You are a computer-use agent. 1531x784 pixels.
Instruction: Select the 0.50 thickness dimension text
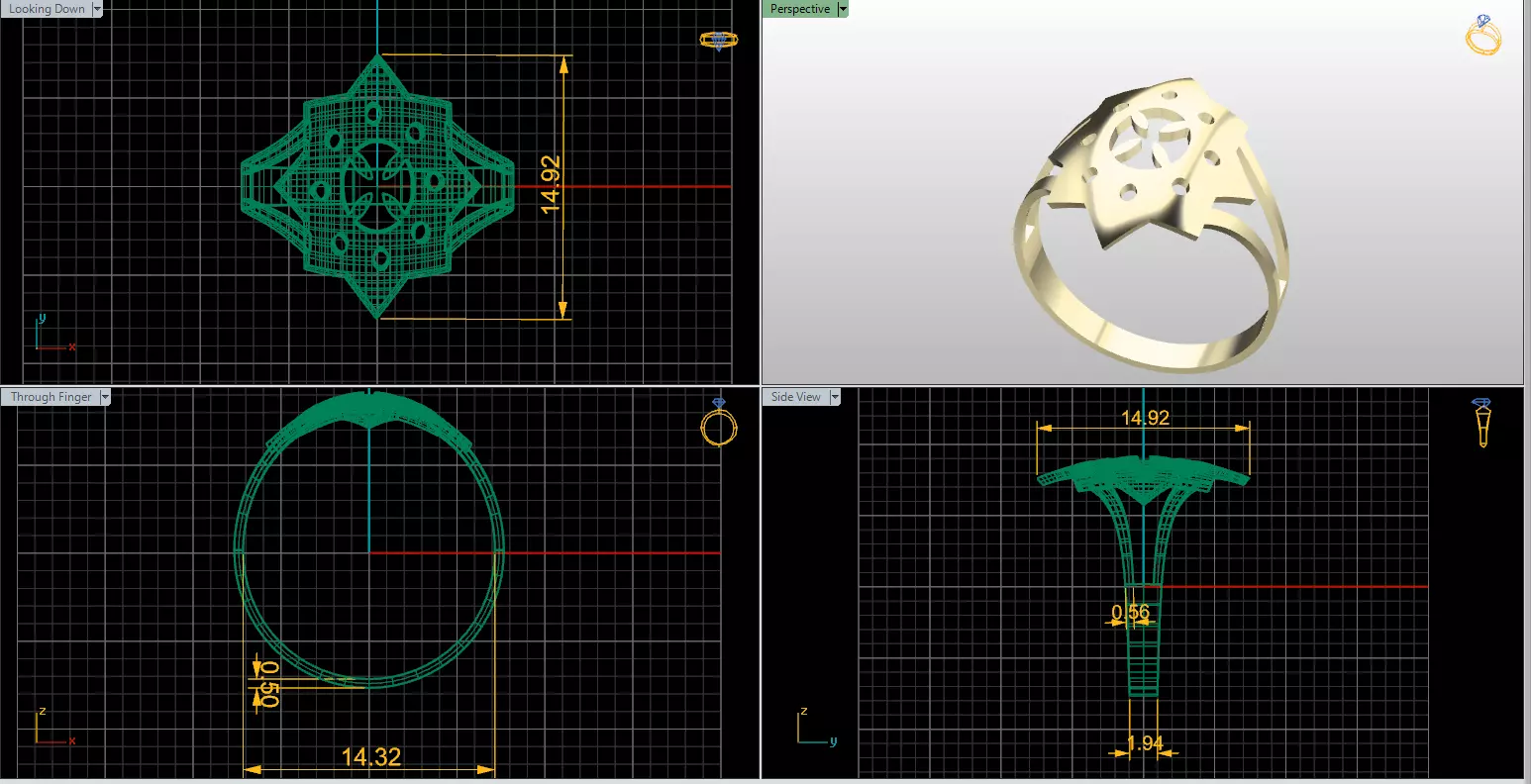tap(267, 683)
